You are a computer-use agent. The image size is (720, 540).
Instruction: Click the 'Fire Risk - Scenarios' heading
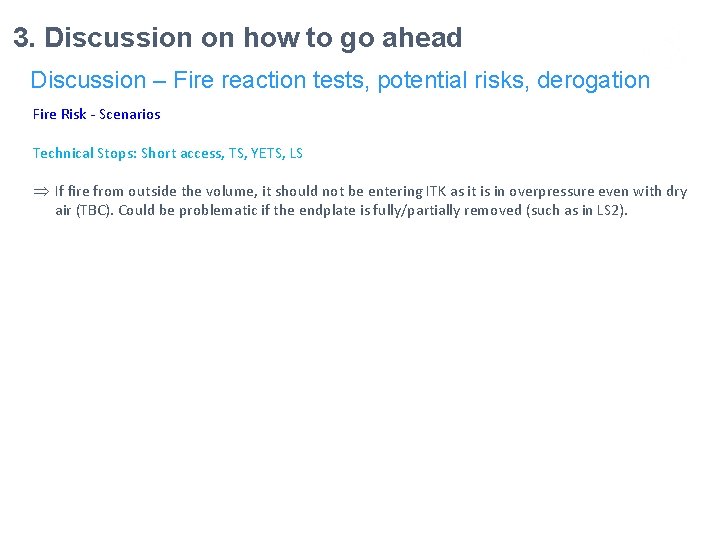[x=97, y=114]
